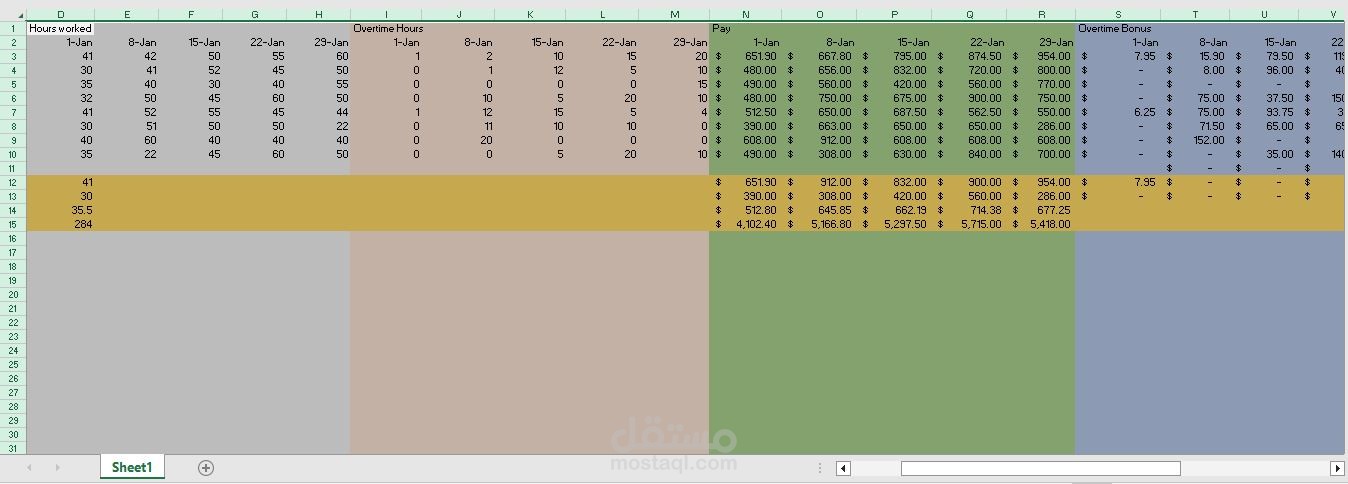1348x484 pixels.
Task: Select column G header
Action: [255, 15]
